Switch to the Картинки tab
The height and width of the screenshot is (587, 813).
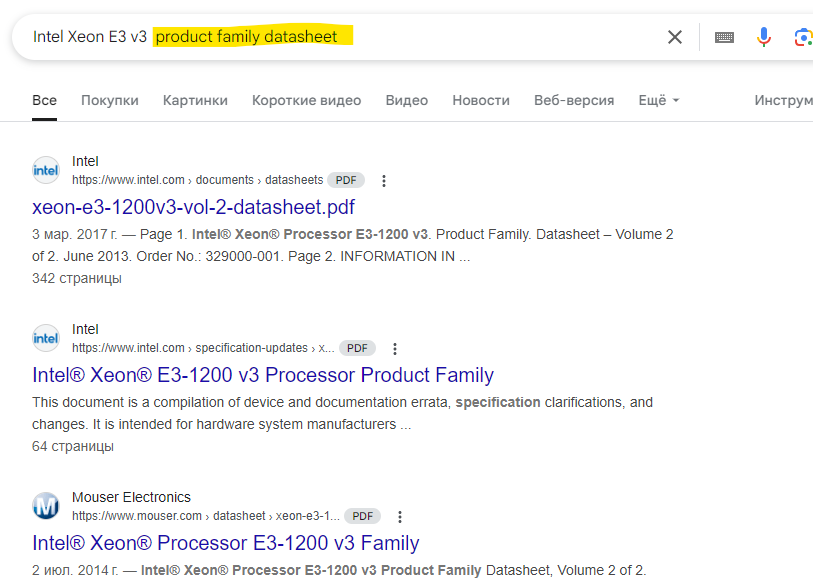tap(195, 100)
